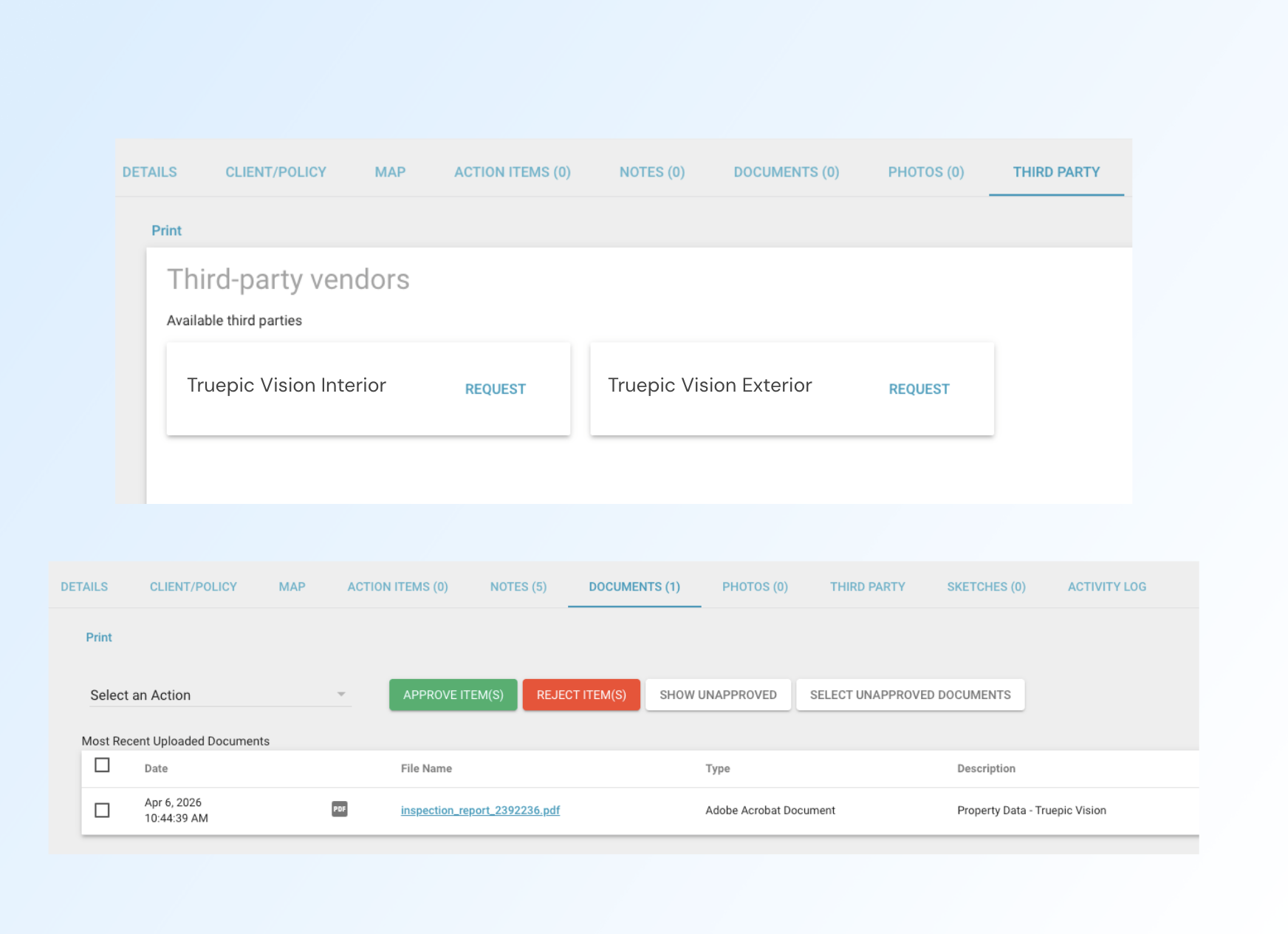The width and height of the screenshot is (1288, 934).
Task: Check the checkbox next to inspection_report_2392236.pdf
Action: [102, 810]
